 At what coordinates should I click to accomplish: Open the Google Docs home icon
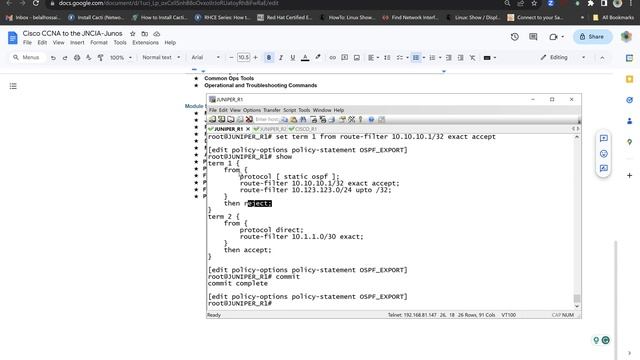(13, 38)
